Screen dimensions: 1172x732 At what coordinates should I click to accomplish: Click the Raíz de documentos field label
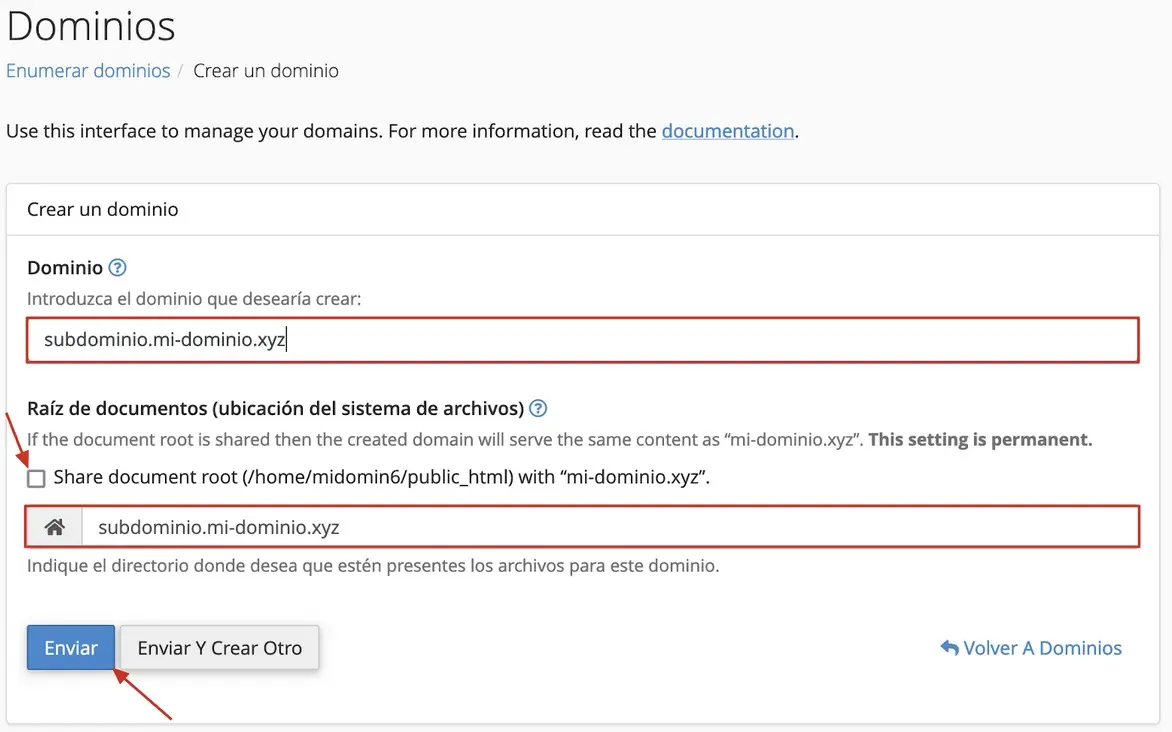click(x=275, y=408)
